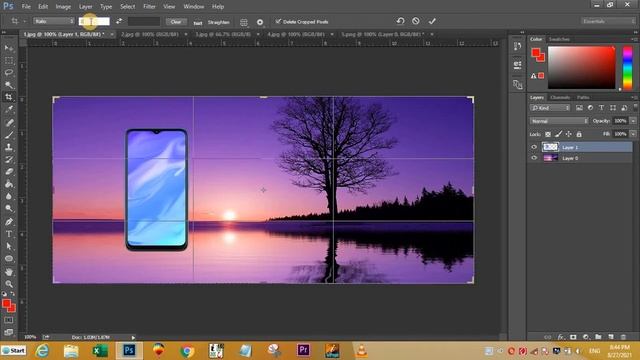This screenshot has width=640, height=360.
Task: Open crop overlay grid options
Action: coord(244,22)
